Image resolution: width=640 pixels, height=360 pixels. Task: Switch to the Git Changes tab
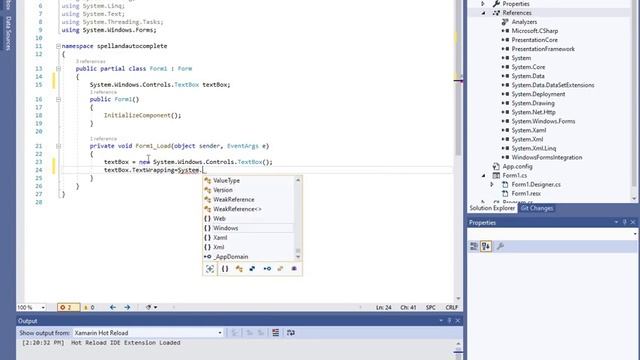coord(536,208)
